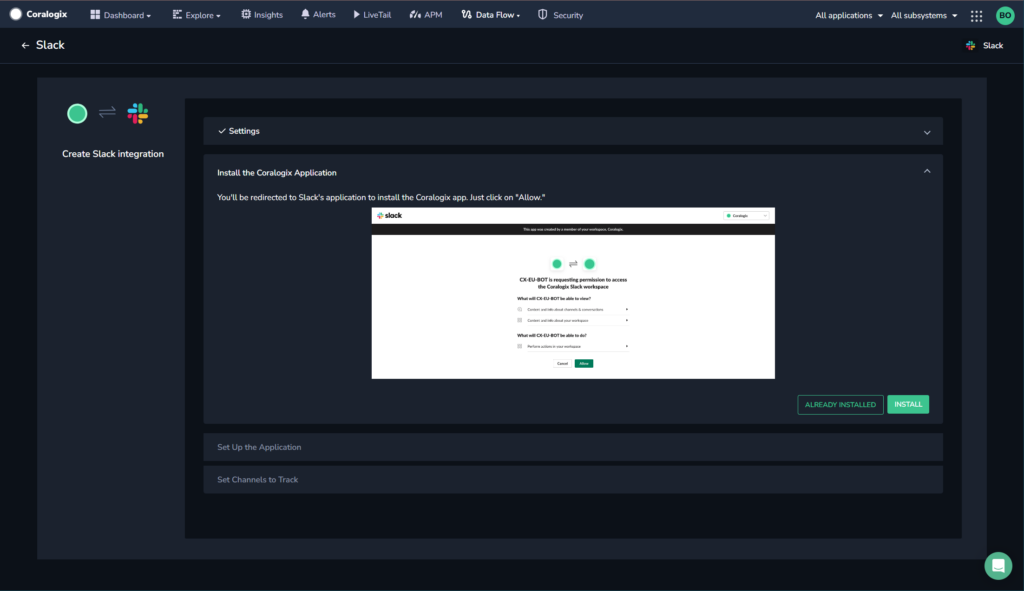Open the apps grid icon
This screenshot has width=1024, height=591.
coord(976,16)
